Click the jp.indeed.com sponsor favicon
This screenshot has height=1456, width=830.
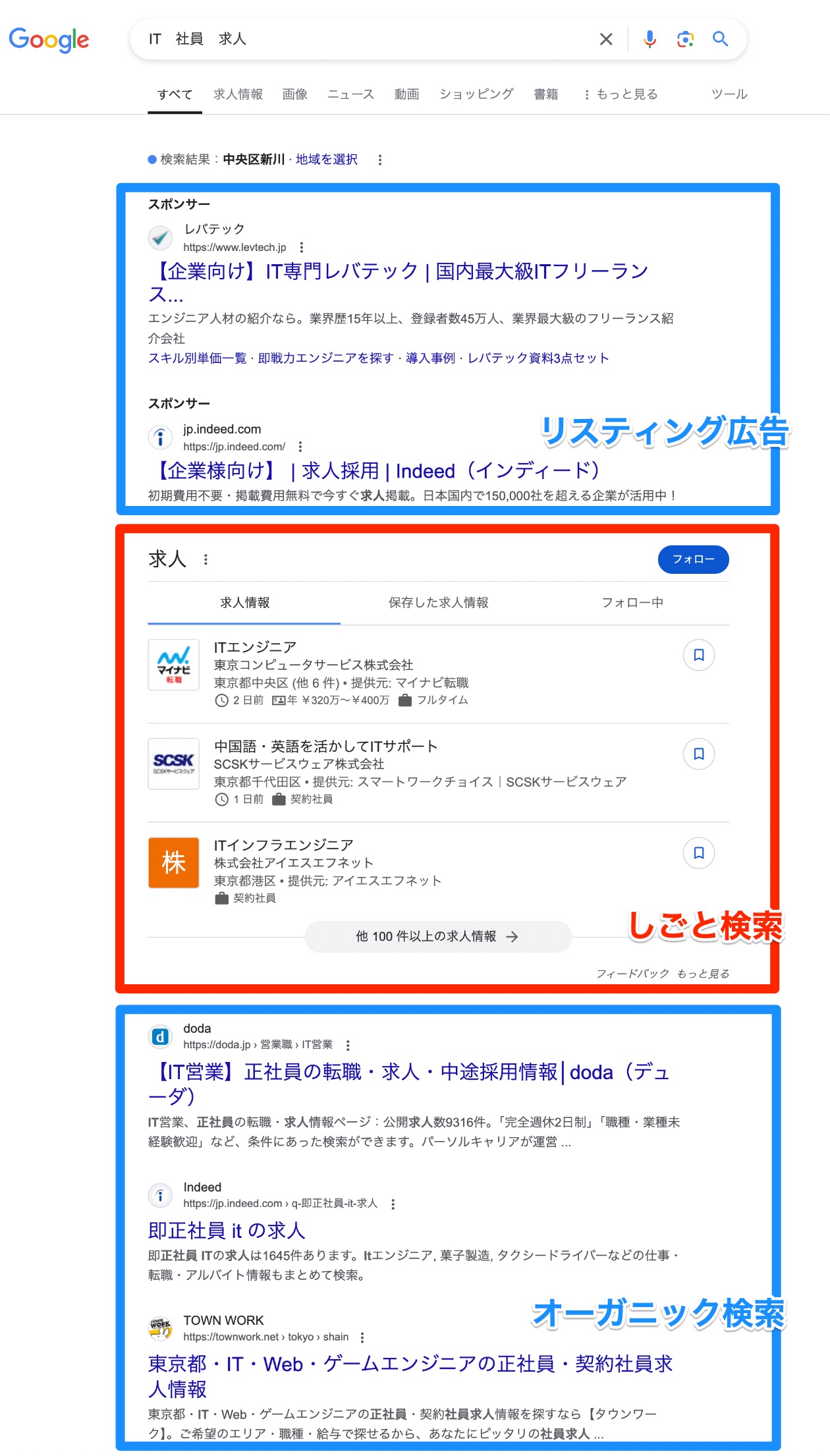click(x=160, y=437)
